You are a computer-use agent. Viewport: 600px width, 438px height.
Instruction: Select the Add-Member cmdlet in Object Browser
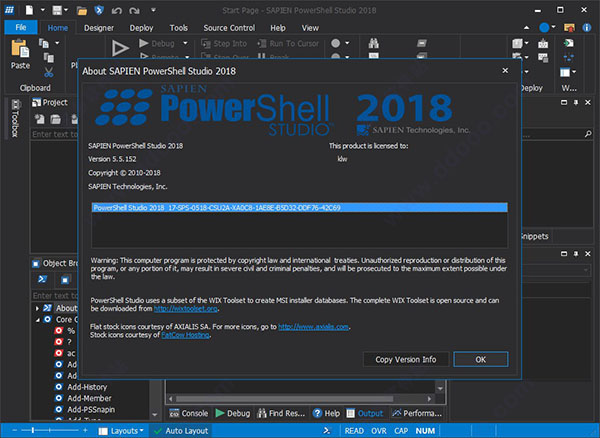pos(89,398)
